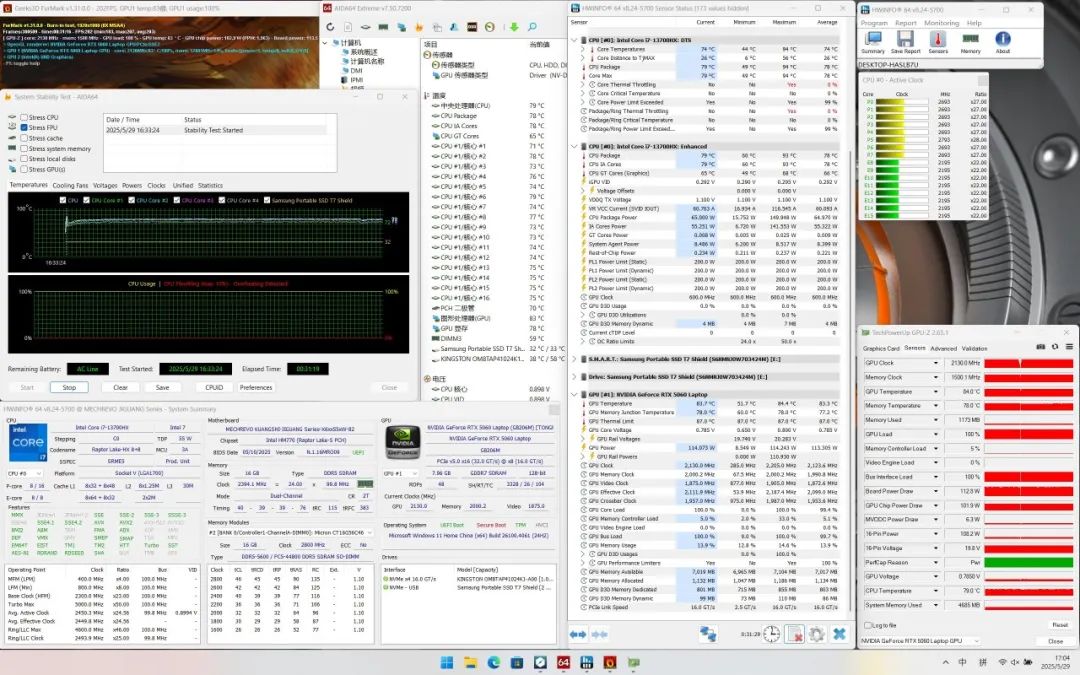Click the green download arrow in AIDA64 toolbar
Screen dimensions: 1080x675
tap(514, 27)
